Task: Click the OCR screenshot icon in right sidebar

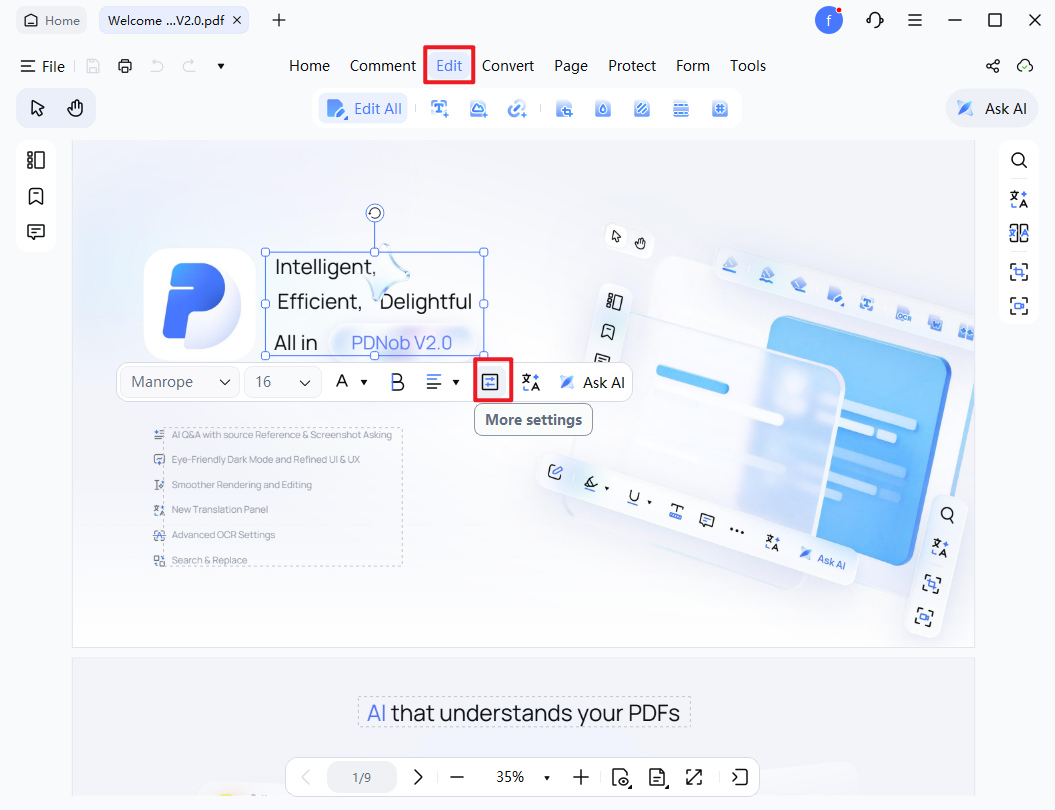Action: pyautogui.click(x=1019, y=272)
